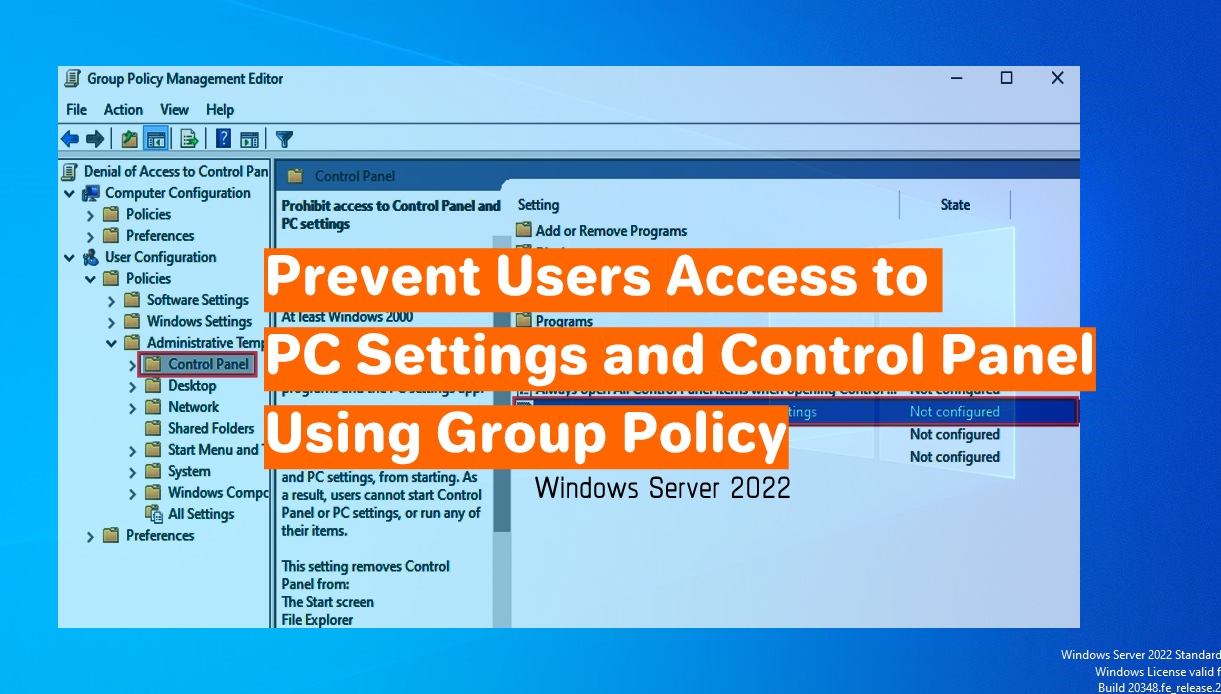Image resolution: width=1221 pixels, height=694 pixels.
Task: Toggle the Show/Hide Action Pane icon
Action: tap(250, 139)
